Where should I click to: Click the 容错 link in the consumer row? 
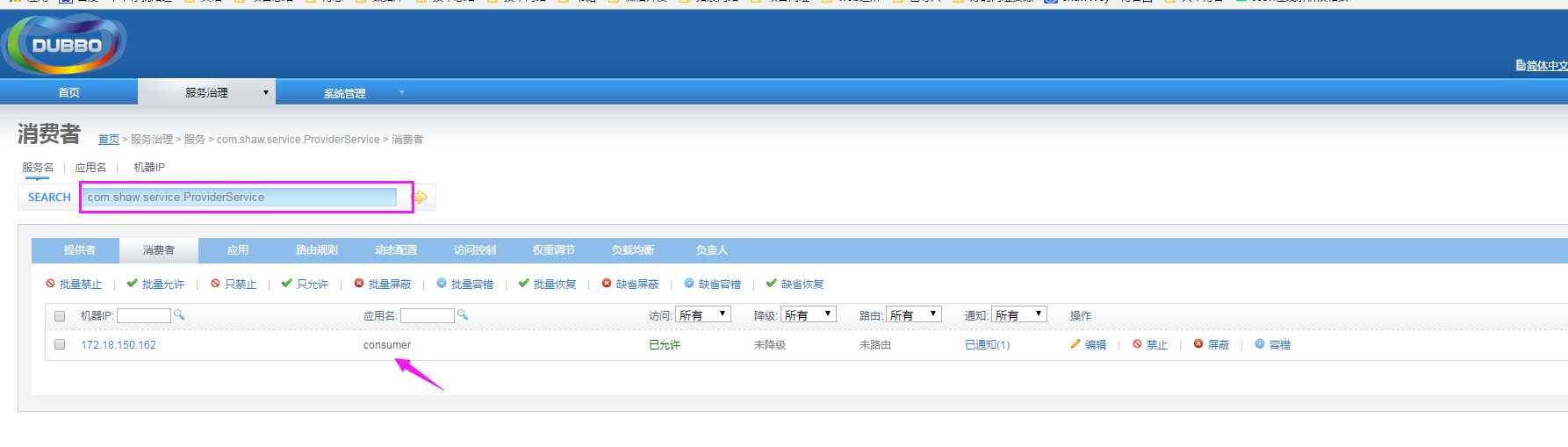click(x=1280, y=345)
